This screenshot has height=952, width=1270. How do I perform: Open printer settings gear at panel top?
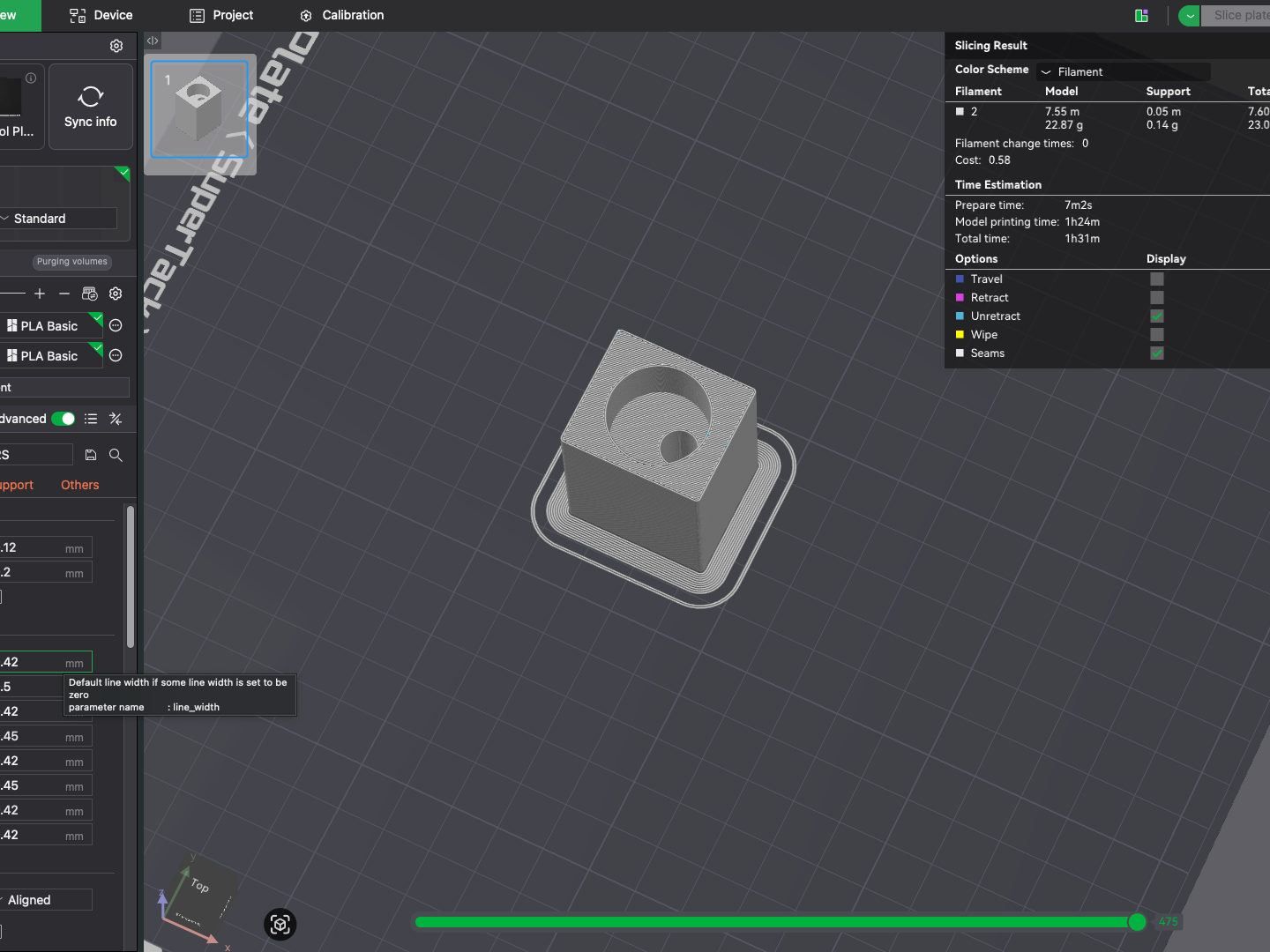[116, 46]
